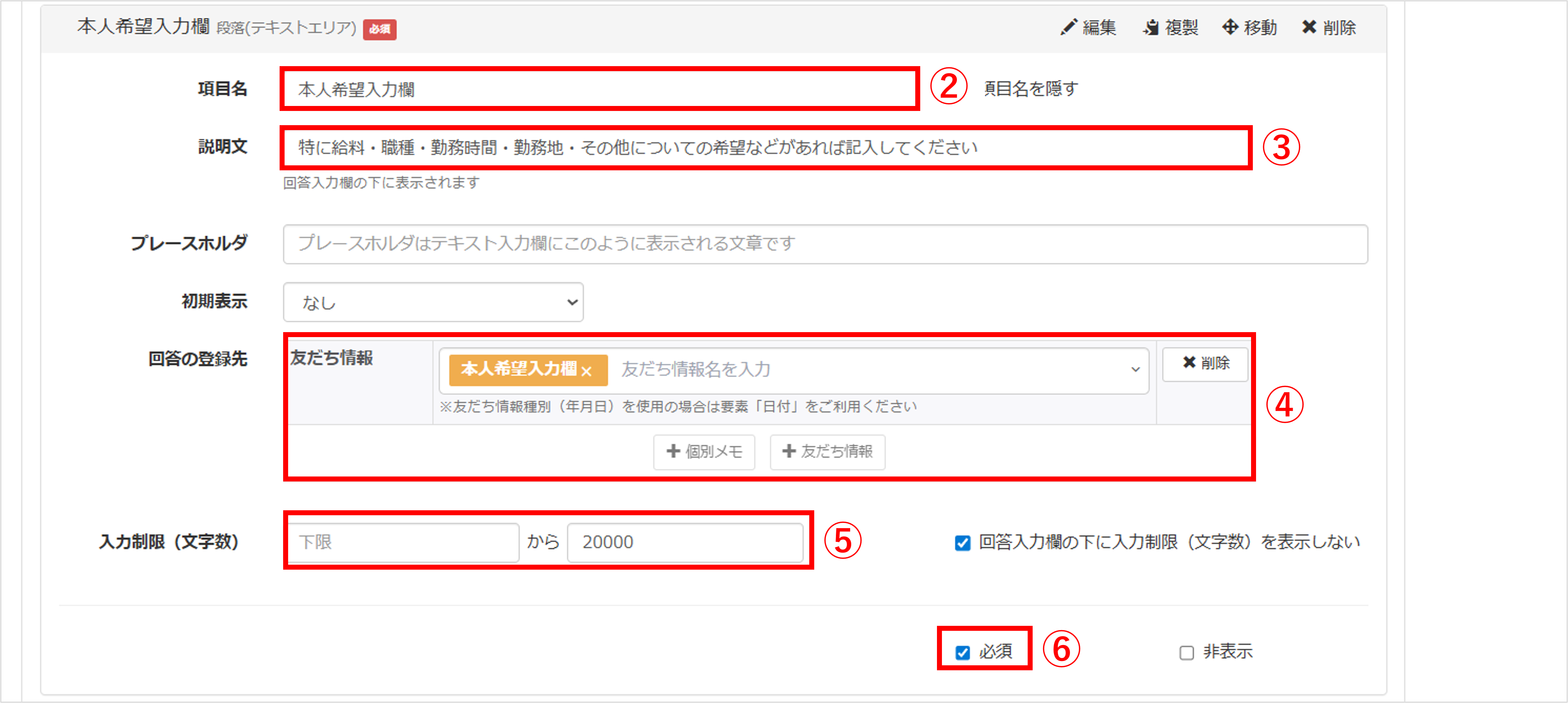The image size is (1568, 703).
Task: Click the header 削除 X icon
Action: [x=1309, y=27]
